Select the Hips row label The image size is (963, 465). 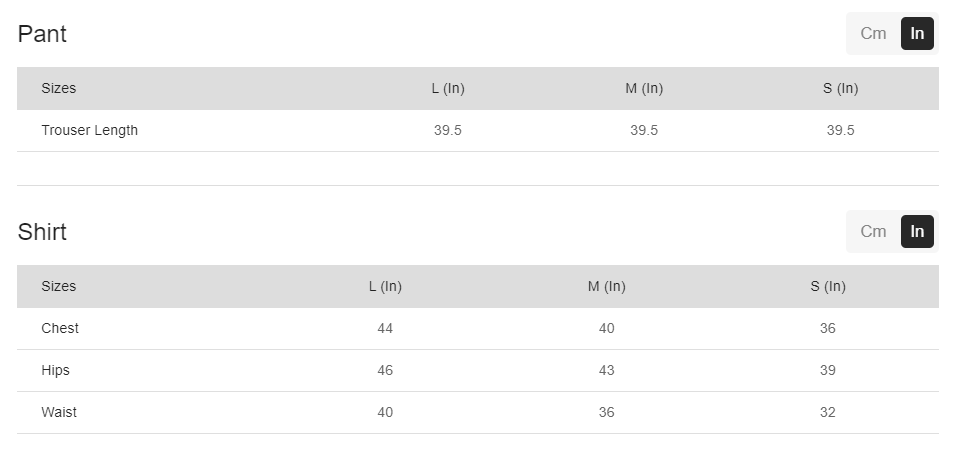coord(56,370)
